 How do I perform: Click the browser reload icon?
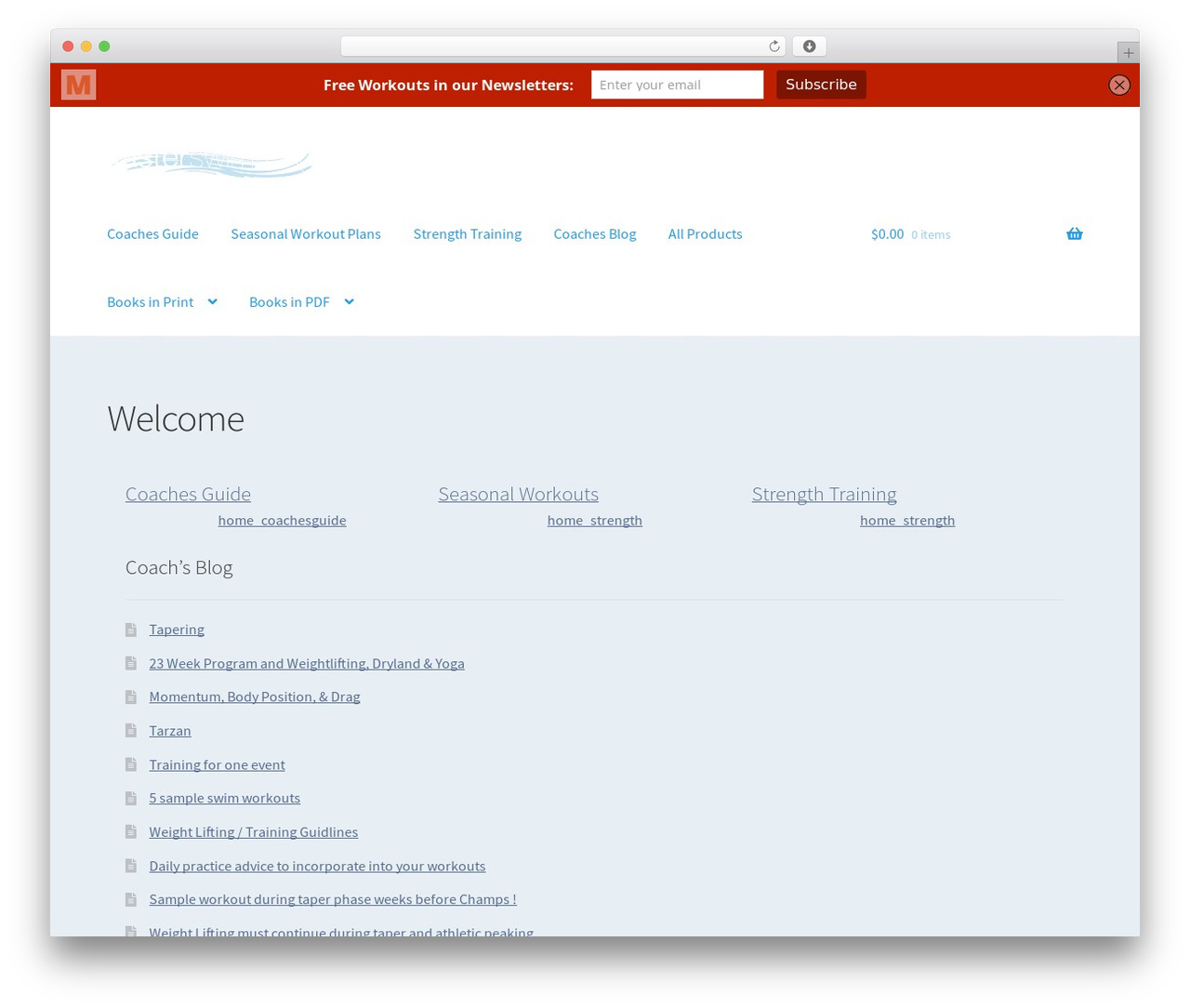point(773,46)
